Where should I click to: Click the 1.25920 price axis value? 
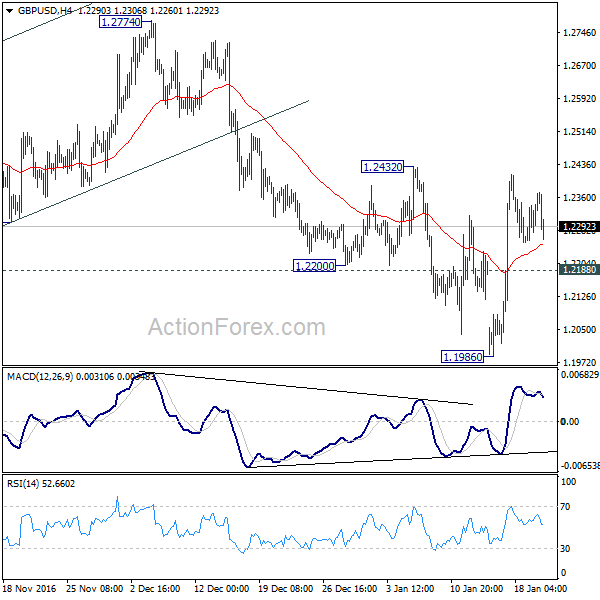(579, 99)
